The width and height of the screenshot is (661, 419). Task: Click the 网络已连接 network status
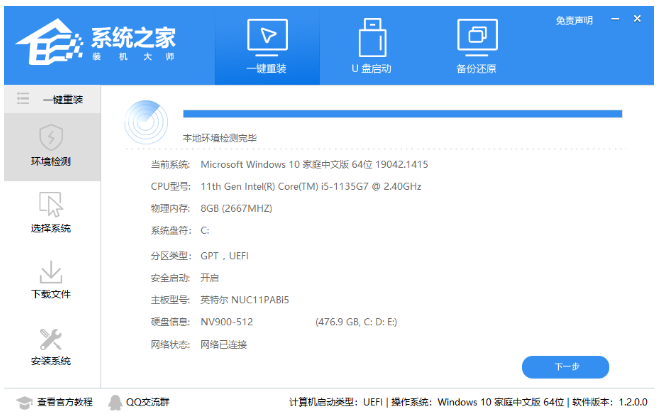(x=223, y=344)
